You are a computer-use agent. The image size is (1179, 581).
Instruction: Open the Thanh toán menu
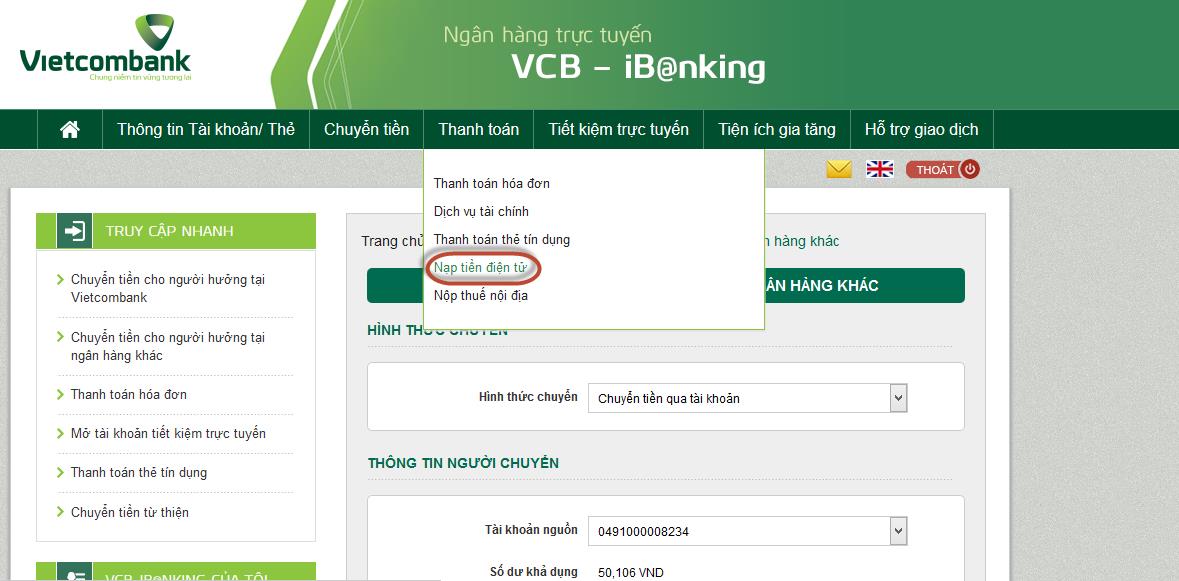[x=478, y=129]
